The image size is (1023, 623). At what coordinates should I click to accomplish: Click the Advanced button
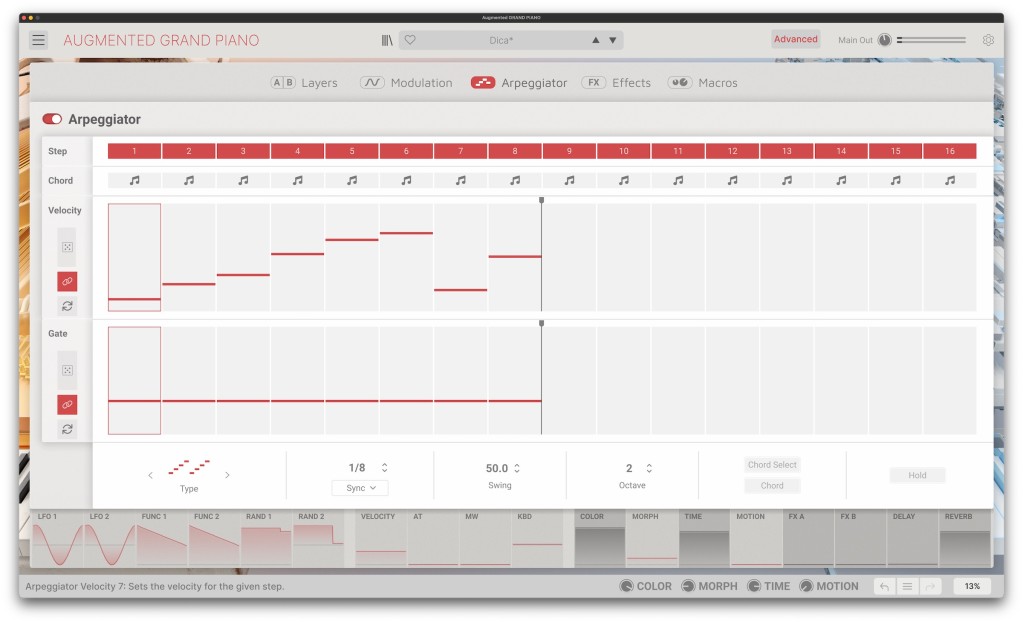pos(795,39)
